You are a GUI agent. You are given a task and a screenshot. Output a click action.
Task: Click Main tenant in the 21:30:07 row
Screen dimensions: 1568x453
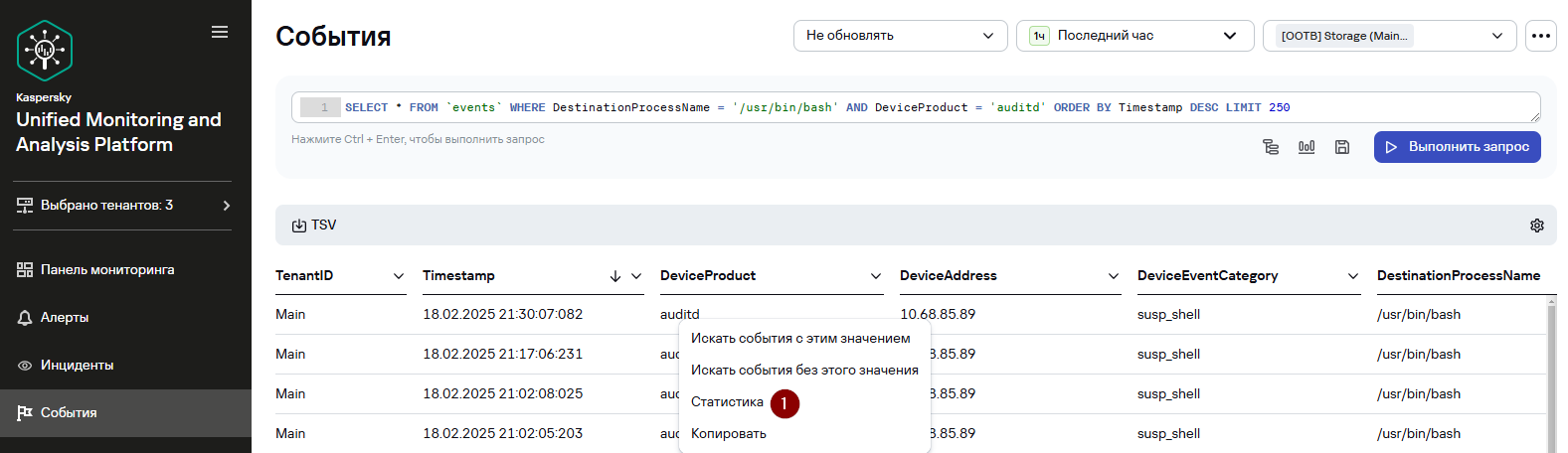290,314
